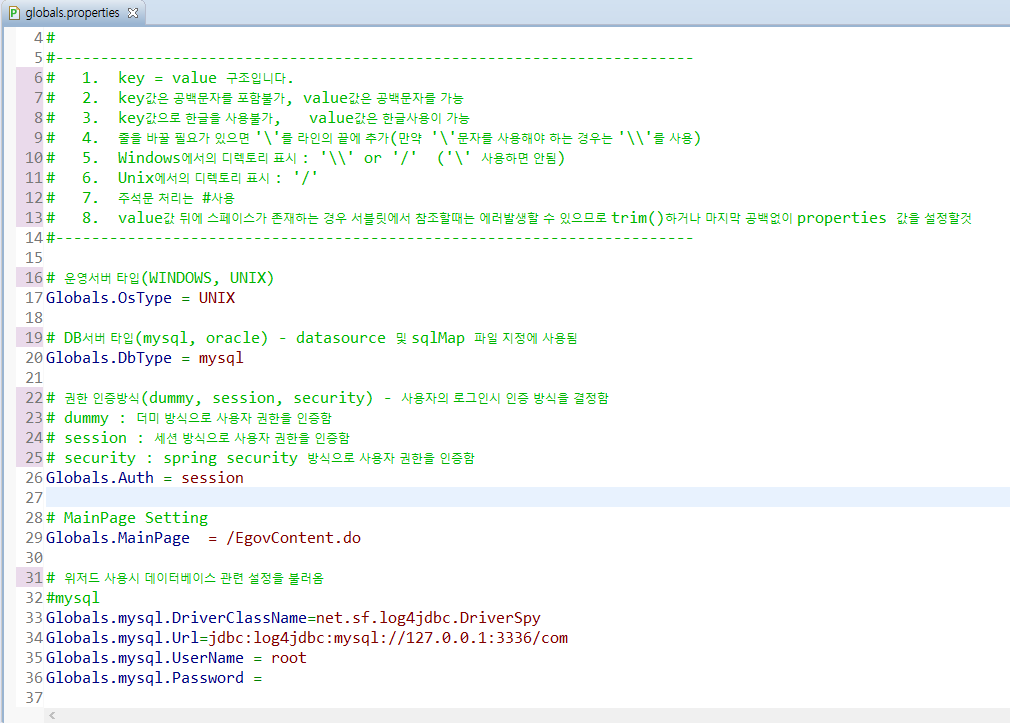Viewport: 1010px width, 723px height.
Task: Click the root value of Globals.mysql.UserName
Action: click(x=288, y=658)
